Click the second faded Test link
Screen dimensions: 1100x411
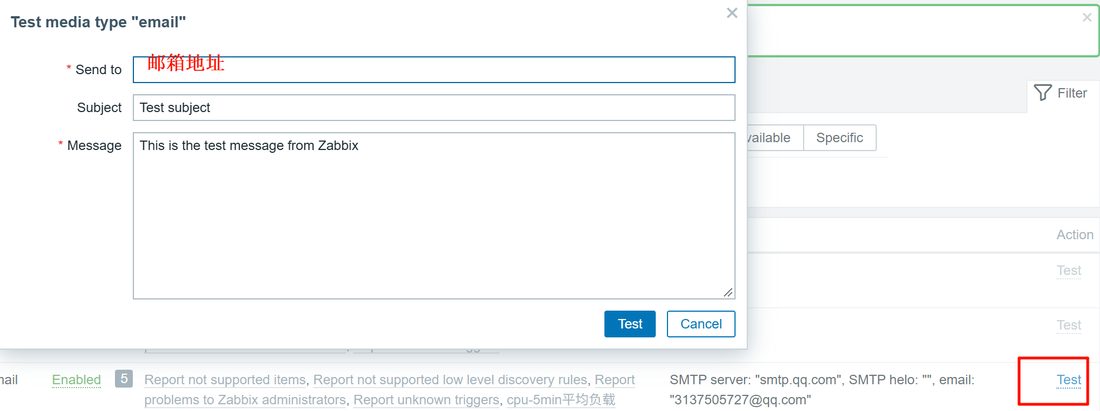(1068, 325)
